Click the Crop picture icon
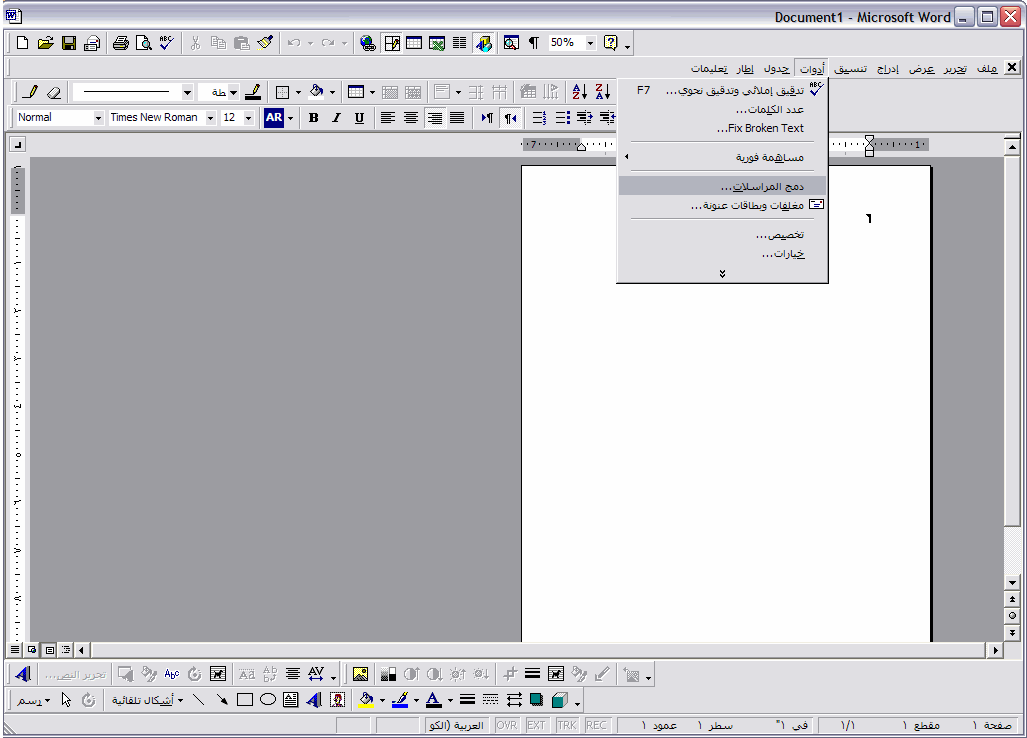 (510, 674)
